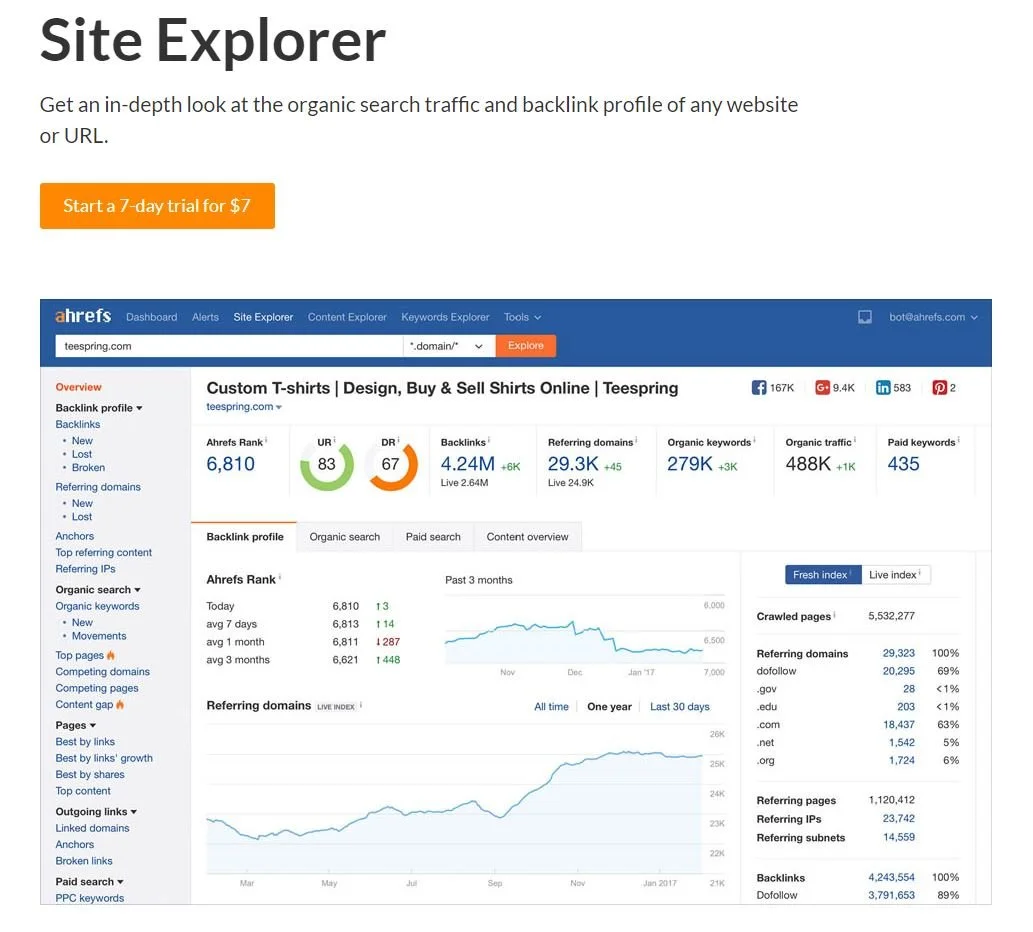Image resolution: width=1033 pixels, height=932 pixels.
Task: Click Start a 7-day trial for $7
Action: (x=157, y=206)
